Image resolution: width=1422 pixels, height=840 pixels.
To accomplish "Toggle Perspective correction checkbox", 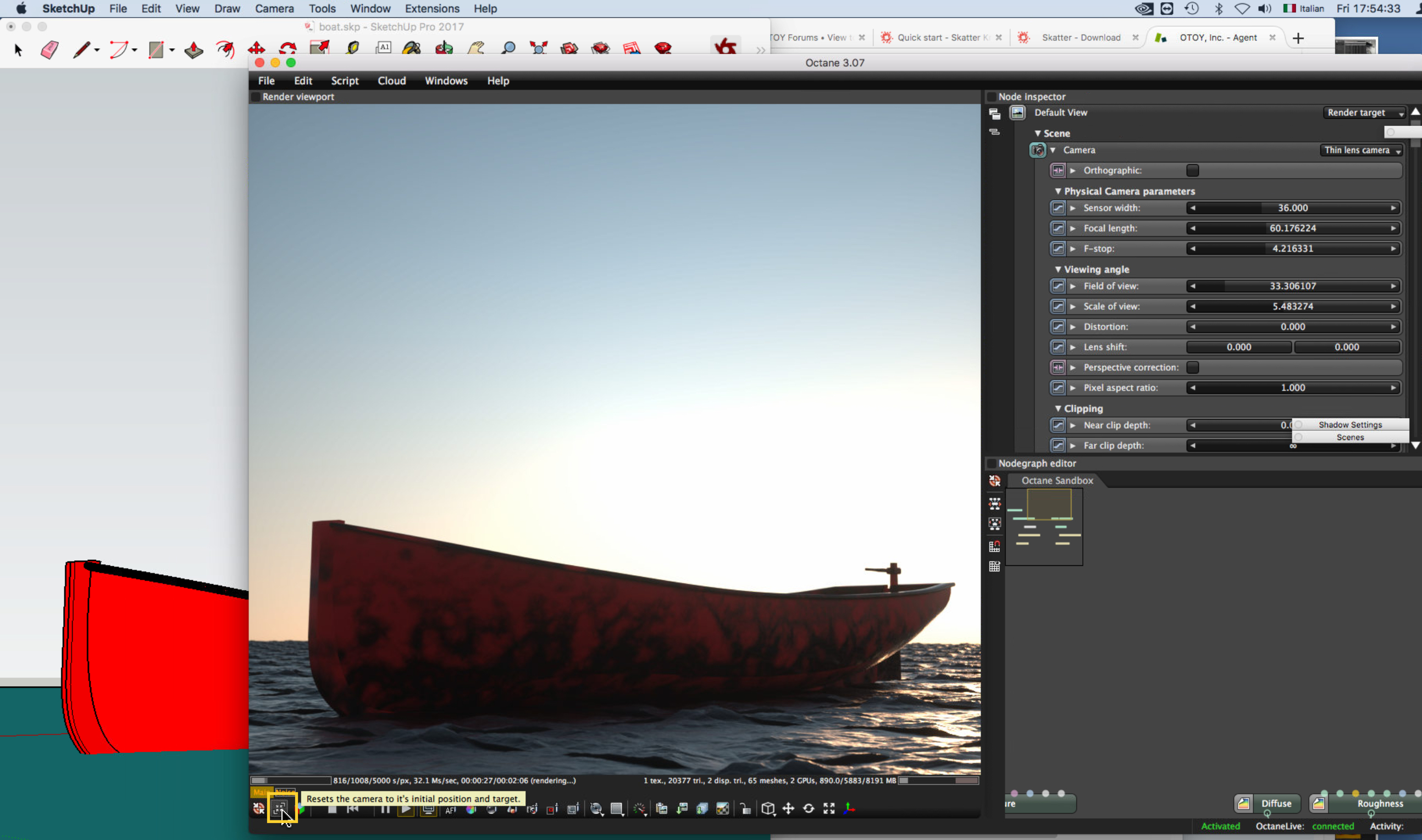I will click(1192, 368).
